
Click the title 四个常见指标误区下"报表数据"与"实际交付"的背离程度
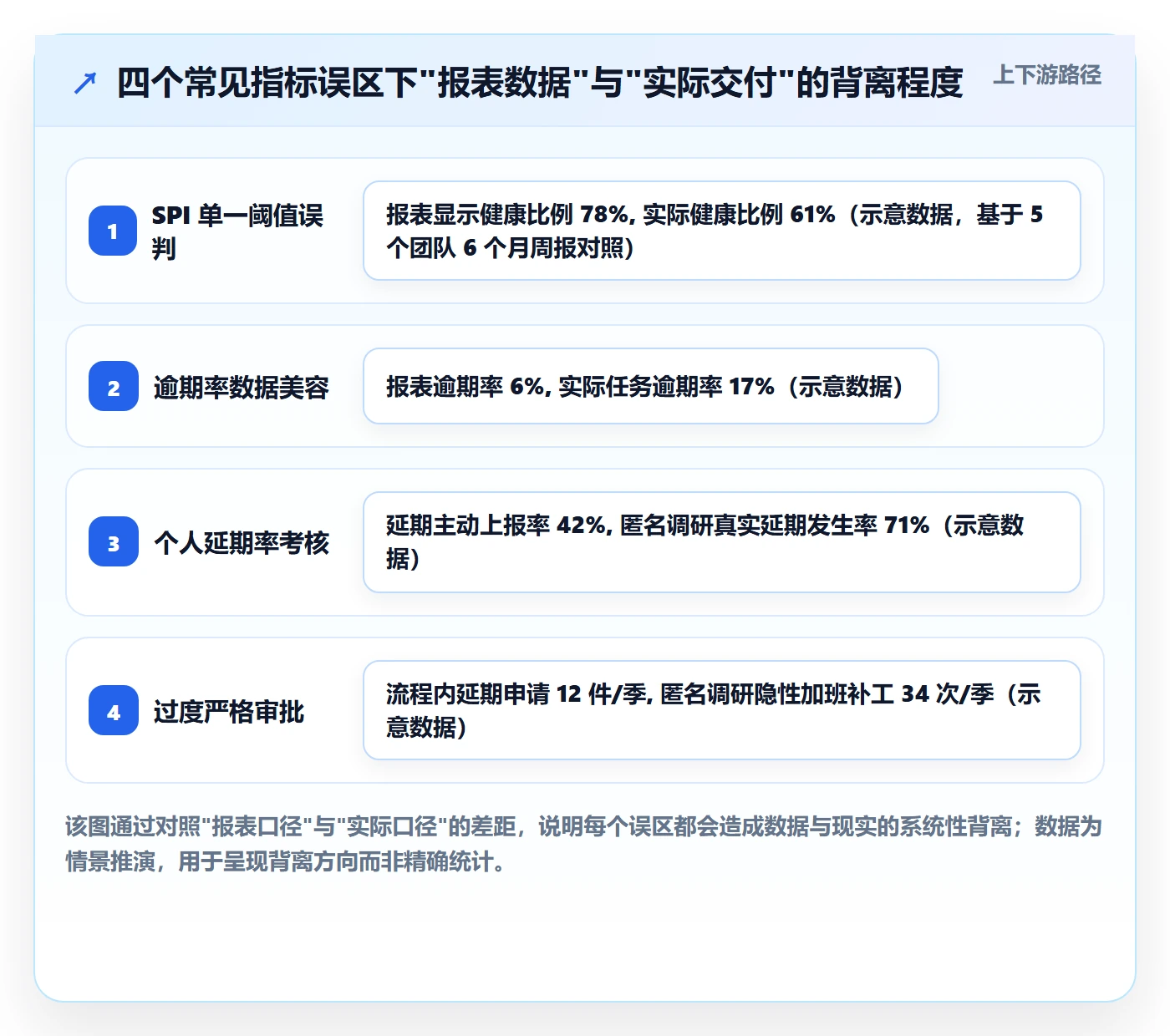click(540, 83)
